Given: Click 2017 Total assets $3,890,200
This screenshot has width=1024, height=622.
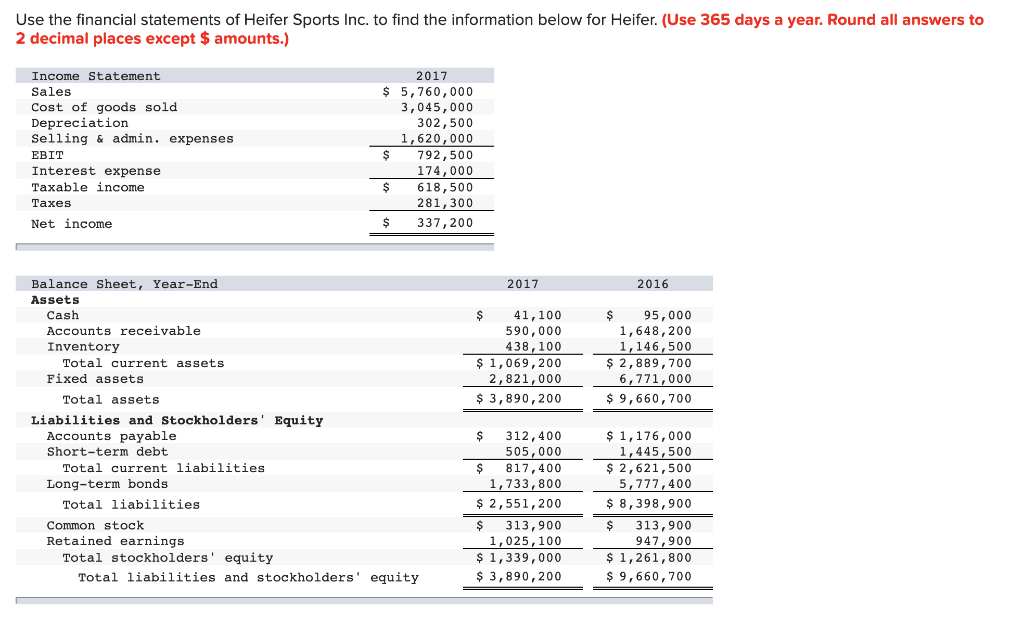Looking at the screenshot, I should pos(519,399).
